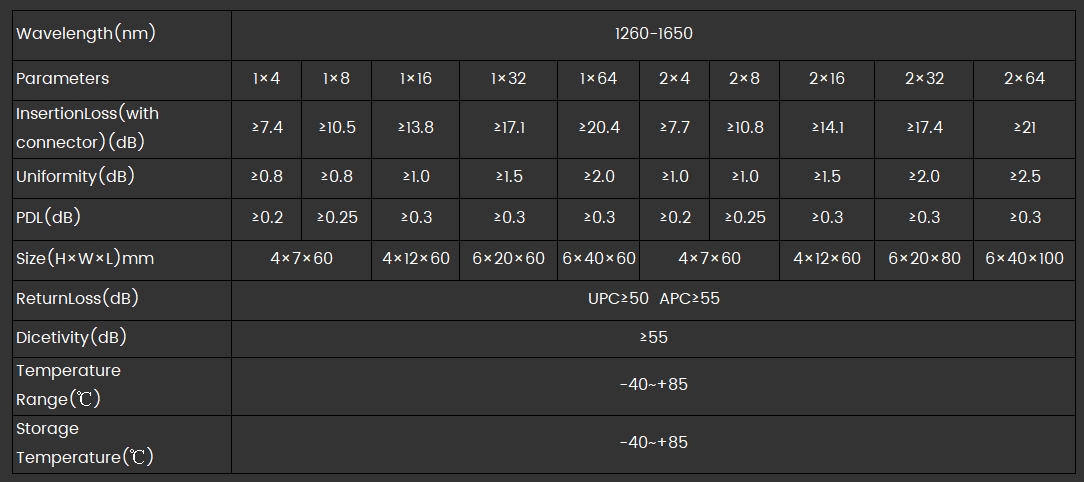Click the 4×12×60 size under 1×16

415,259
